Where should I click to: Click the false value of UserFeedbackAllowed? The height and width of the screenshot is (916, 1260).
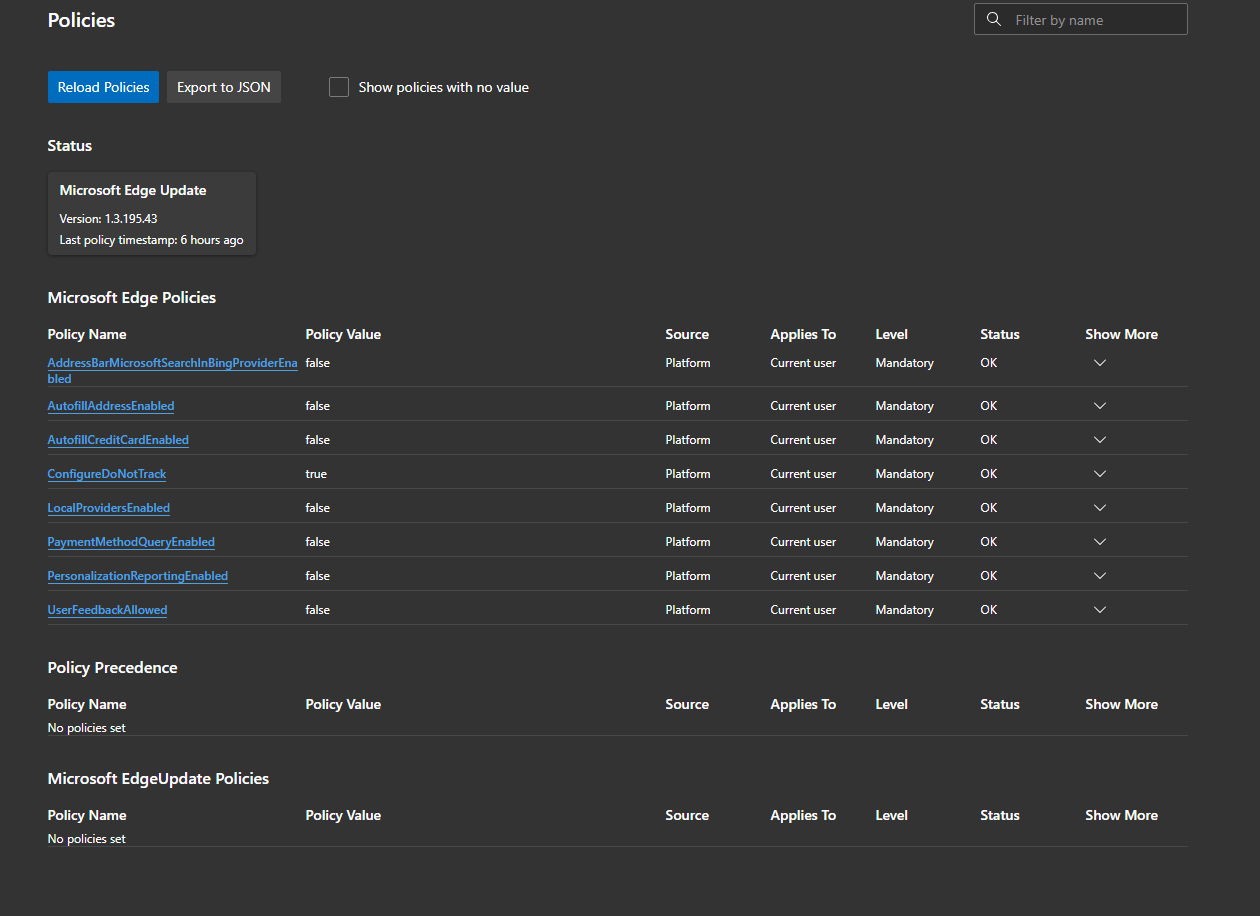[x=317, y=610]
